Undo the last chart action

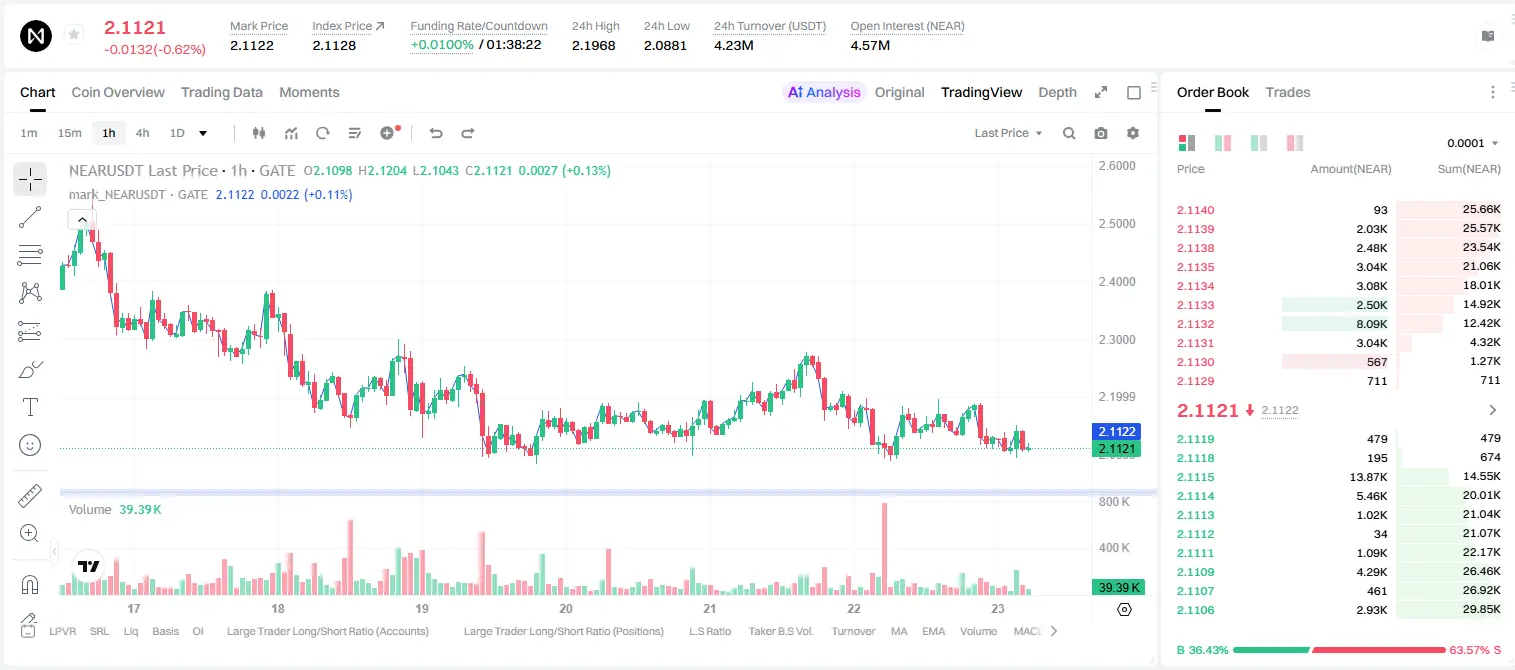tap(435, 133)
